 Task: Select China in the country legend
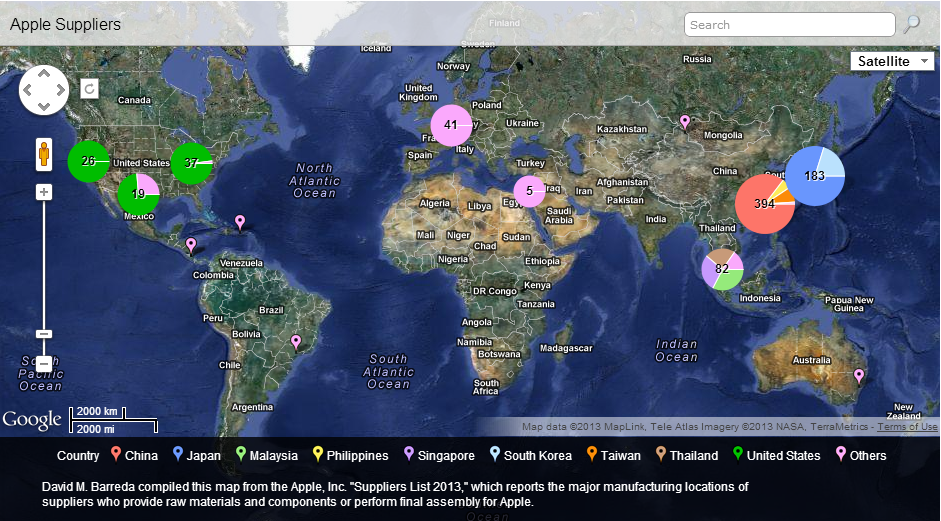(134, 455)
